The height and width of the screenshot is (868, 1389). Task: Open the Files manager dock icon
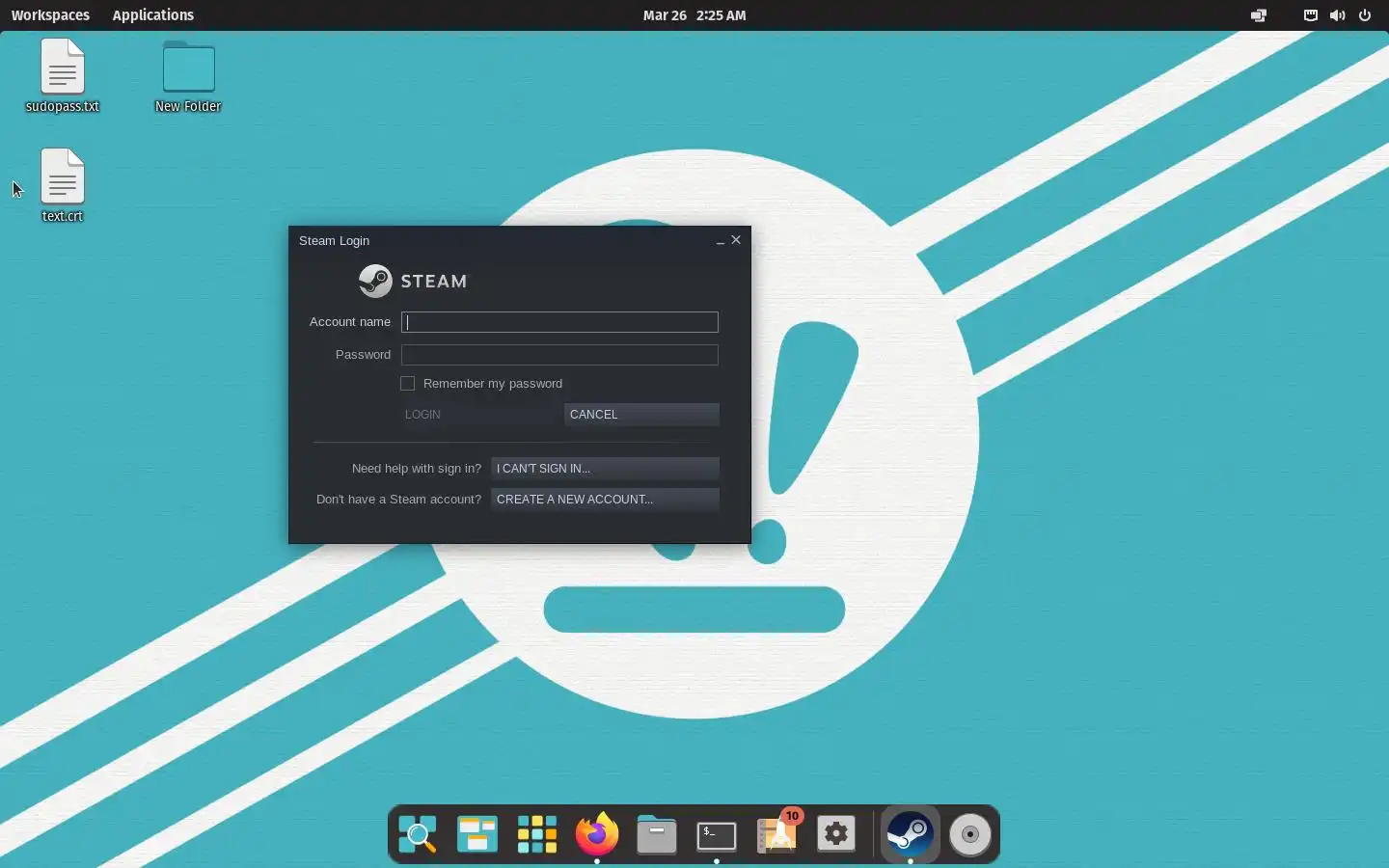(x=657, y=834)
